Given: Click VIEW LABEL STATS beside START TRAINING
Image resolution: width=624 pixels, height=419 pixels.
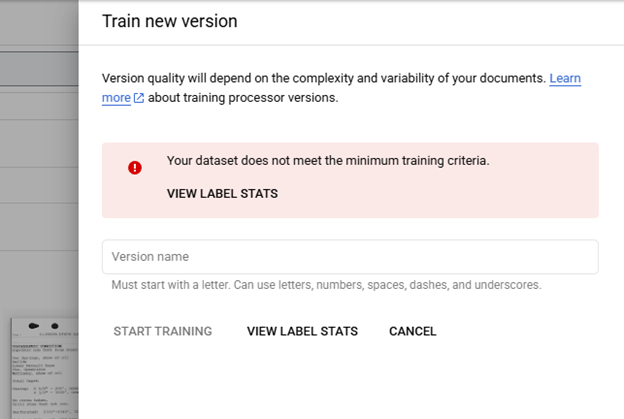Looking at the screenshot, I should [x=302, y=331].
